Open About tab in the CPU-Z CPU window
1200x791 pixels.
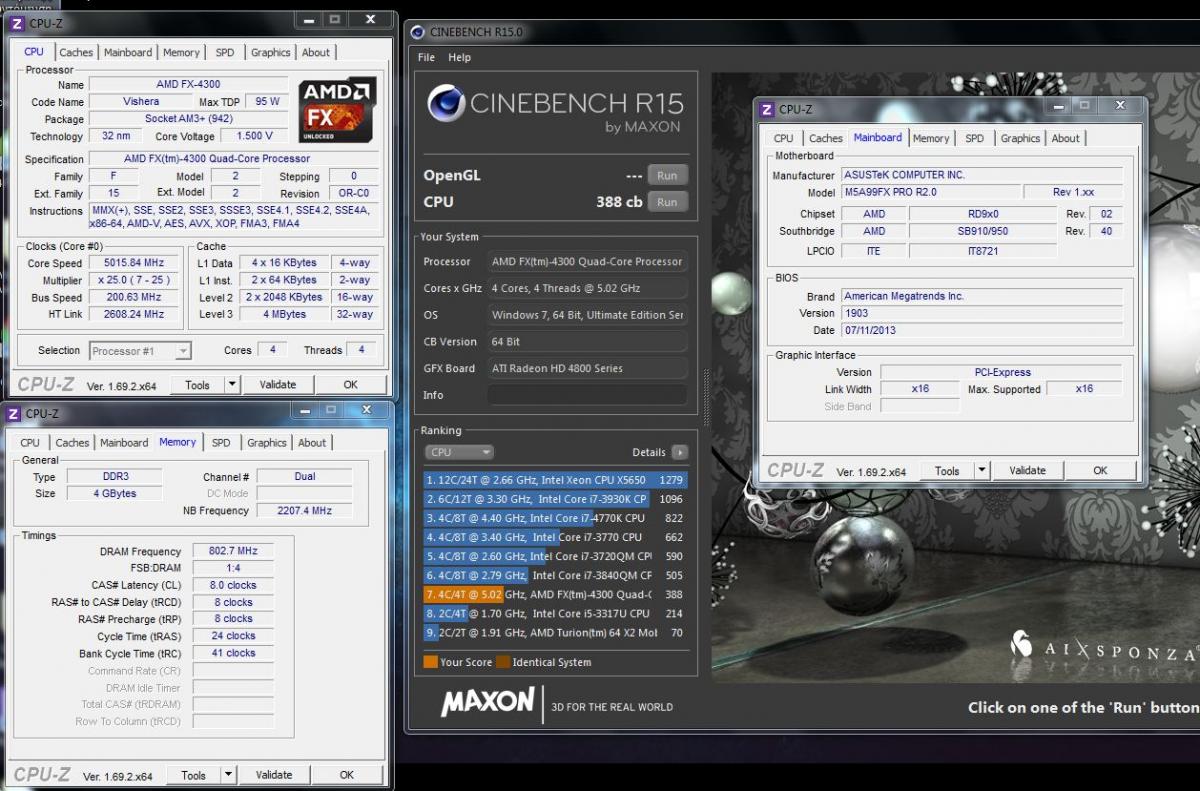tap(316, 52)
